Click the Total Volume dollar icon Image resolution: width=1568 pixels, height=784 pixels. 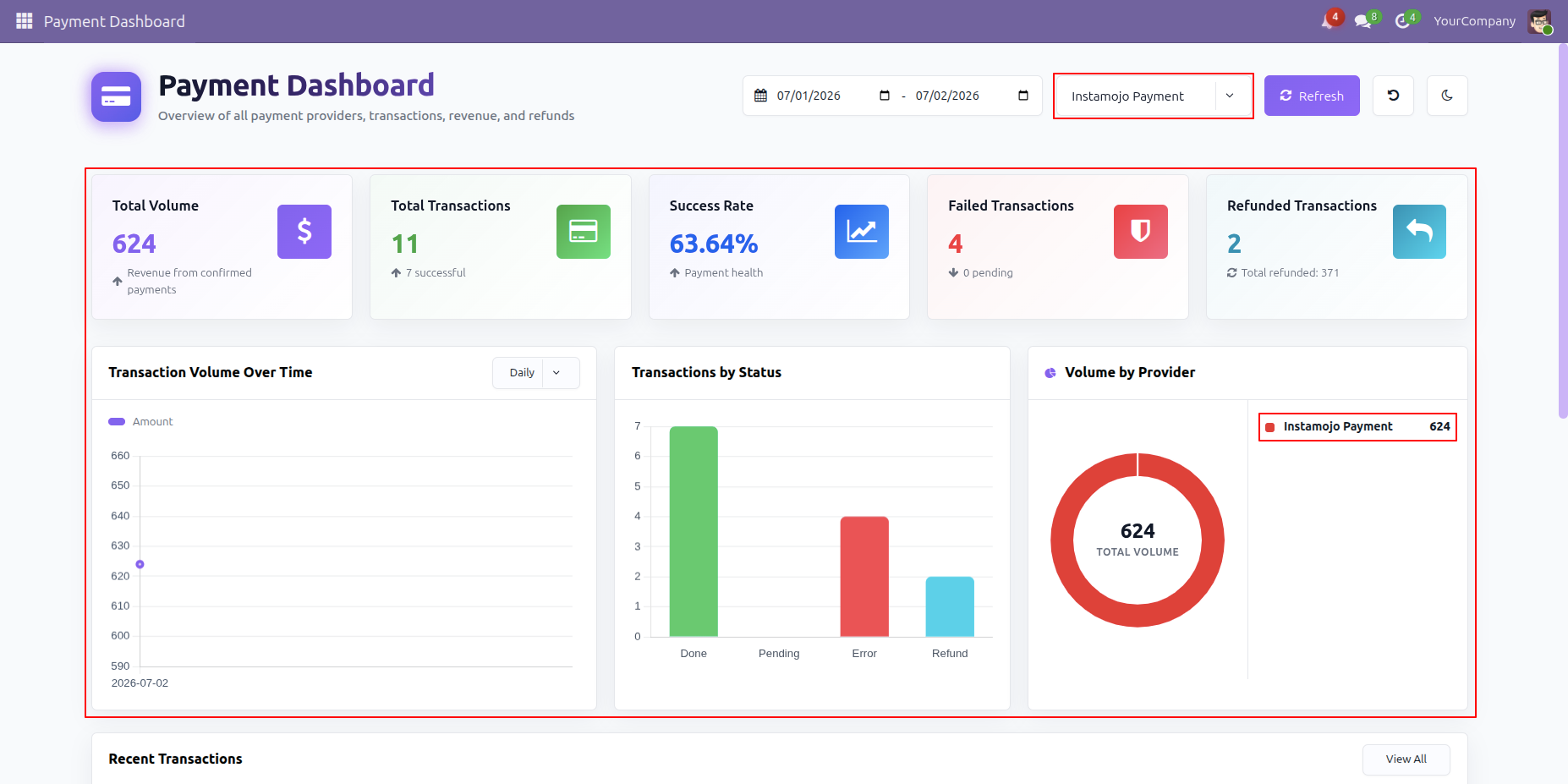tap(304, 232)
